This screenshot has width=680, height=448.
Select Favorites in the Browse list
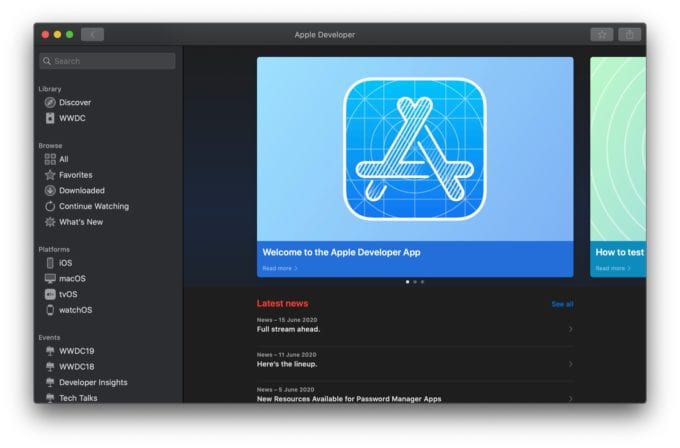[76, 175]
